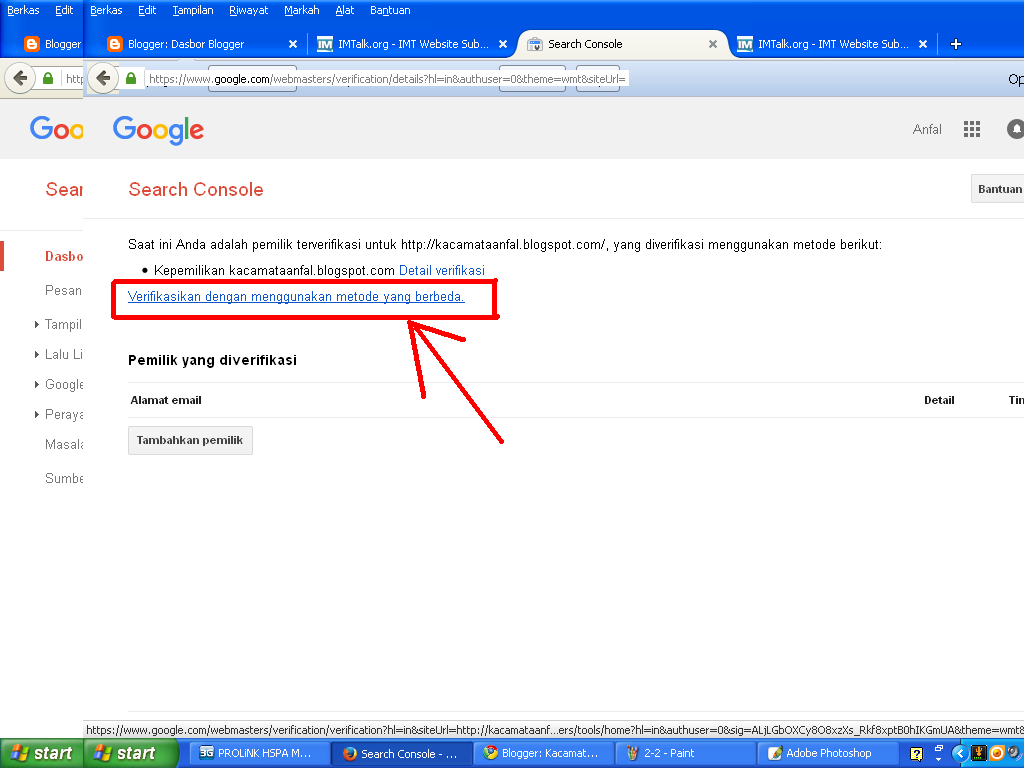The width and height of the screenshot is (1024, 768).
Task: Click the Alamat email column header
Action: click(x=166, y=400)
